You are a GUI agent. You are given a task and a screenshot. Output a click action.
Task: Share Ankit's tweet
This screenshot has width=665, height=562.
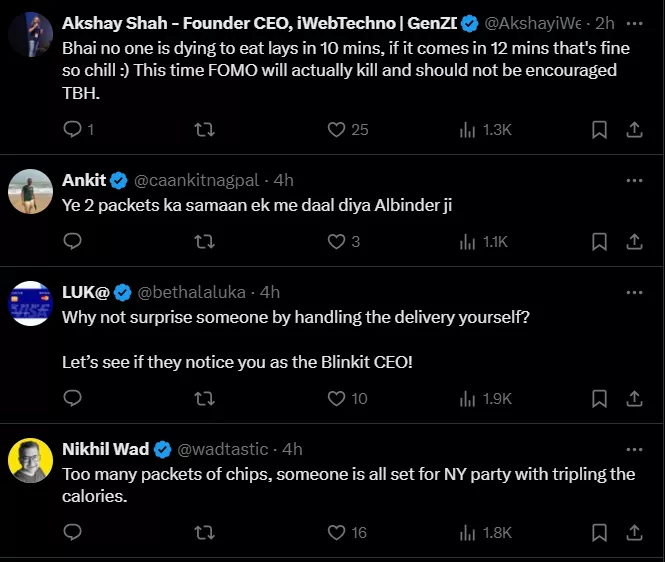pyautogui.click(x=634, y=241)
